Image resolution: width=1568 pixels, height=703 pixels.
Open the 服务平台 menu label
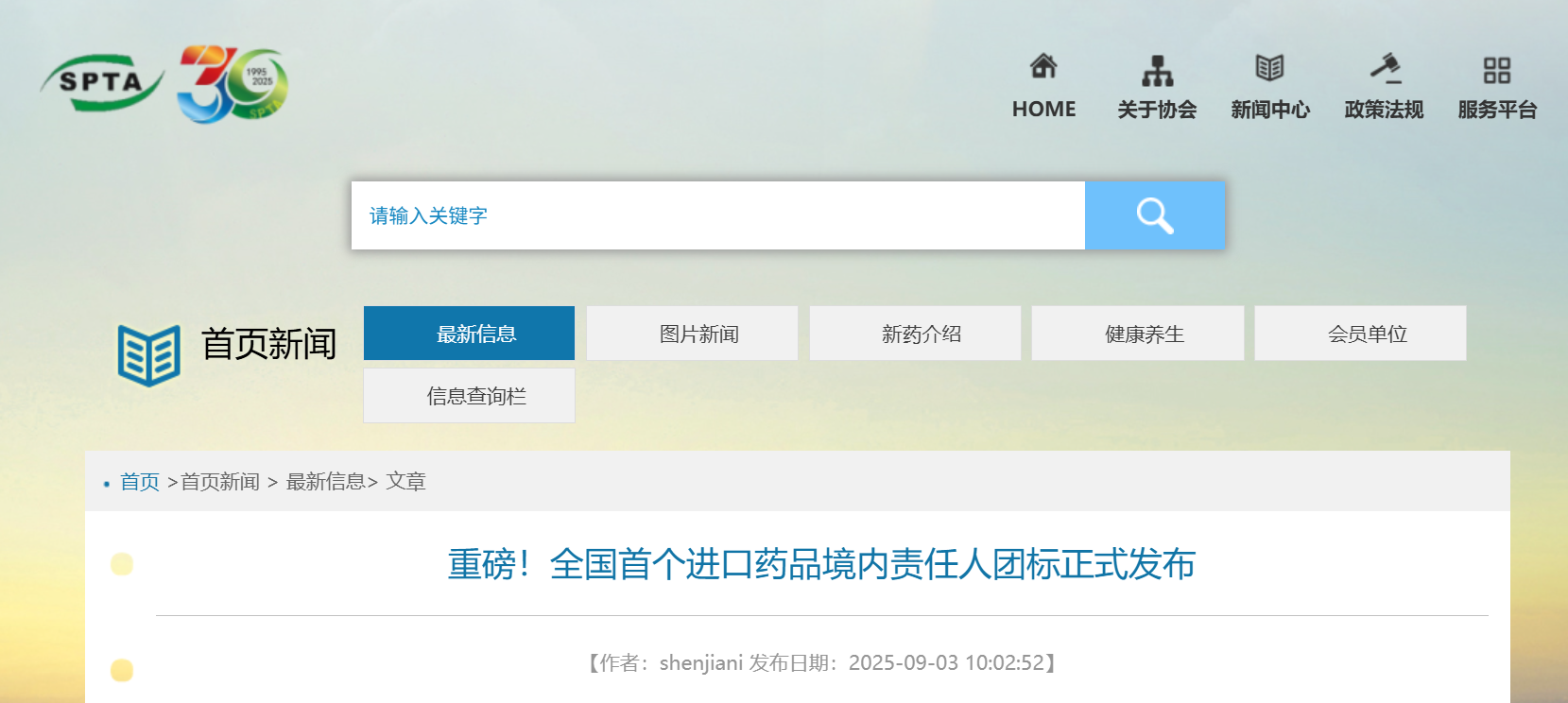click(1496, 110)
